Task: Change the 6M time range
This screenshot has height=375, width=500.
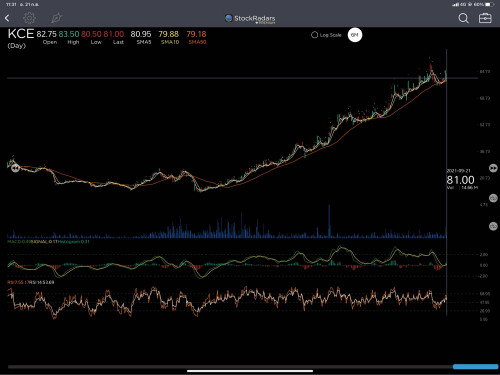Action: [355, 35]
